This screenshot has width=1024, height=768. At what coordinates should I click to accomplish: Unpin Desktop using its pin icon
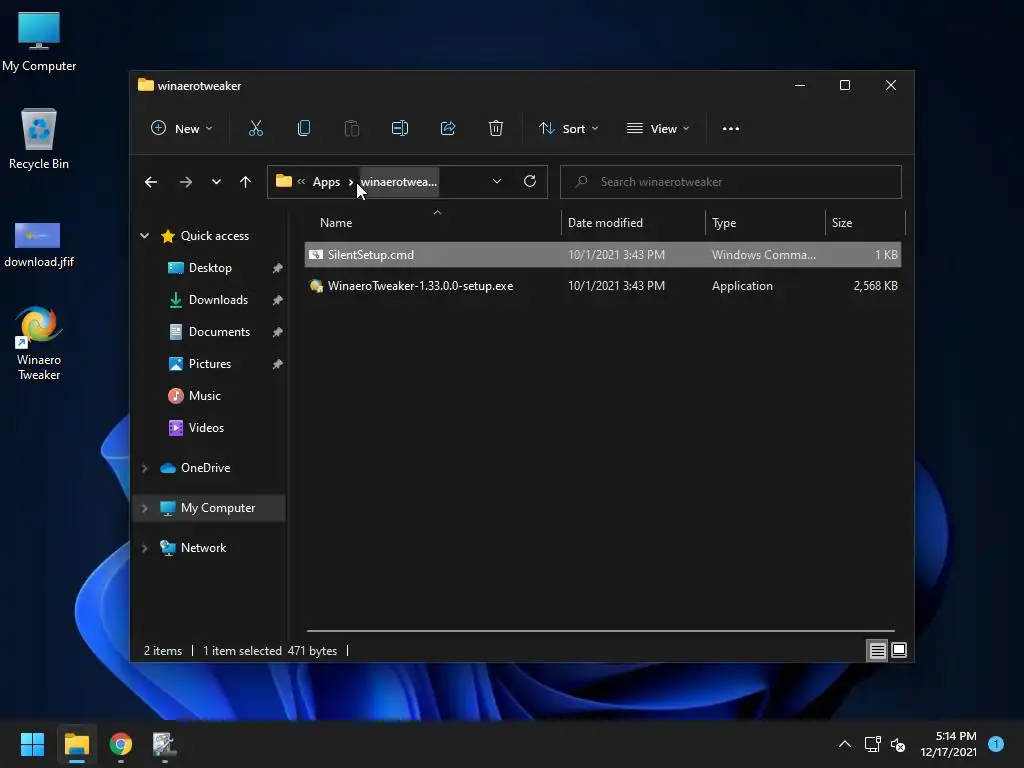point(278,268)
